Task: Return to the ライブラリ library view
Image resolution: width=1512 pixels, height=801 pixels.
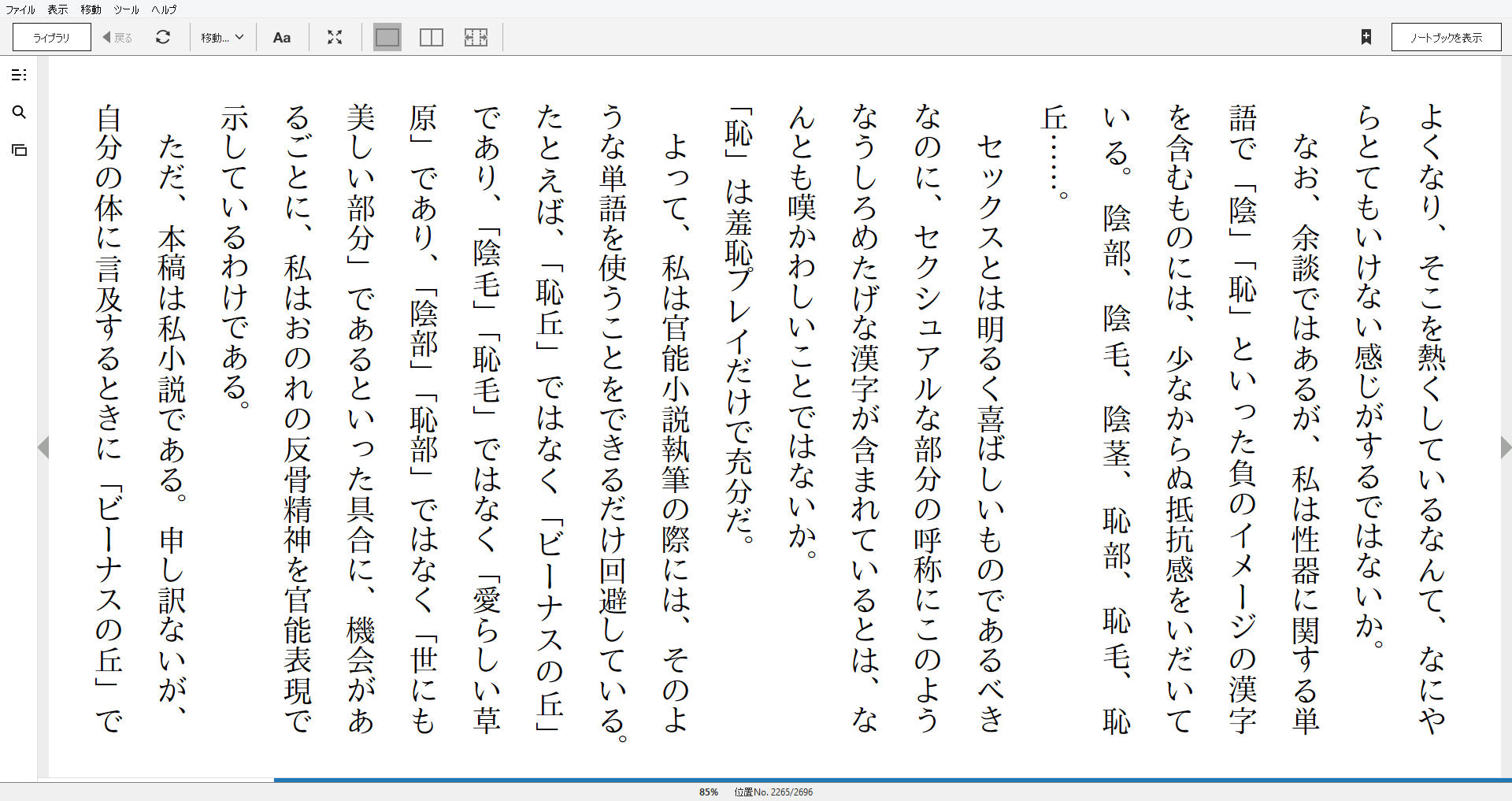Action: click(50, 36)
